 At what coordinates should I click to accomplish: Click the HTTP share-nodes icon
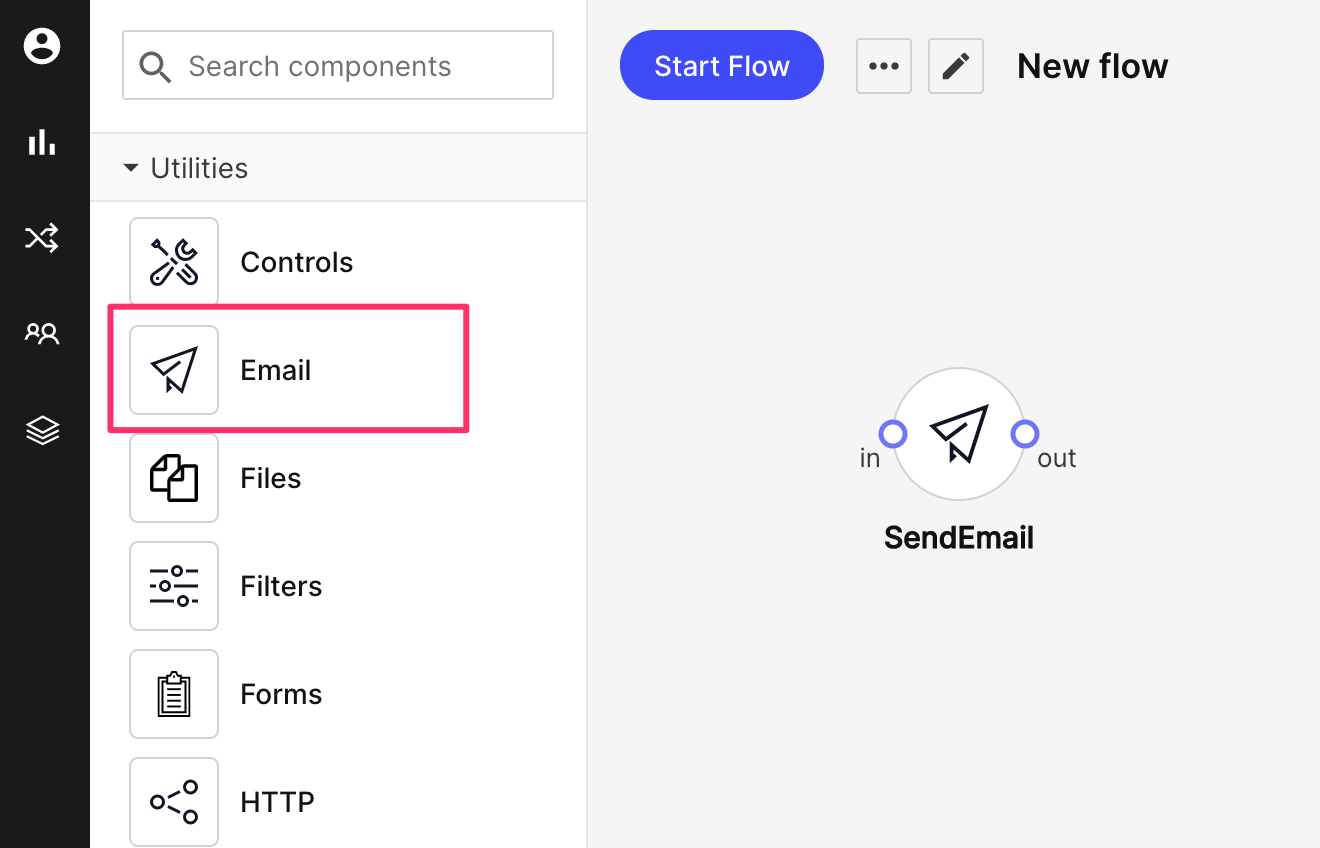pyautogui.click(x=174, y=801)
